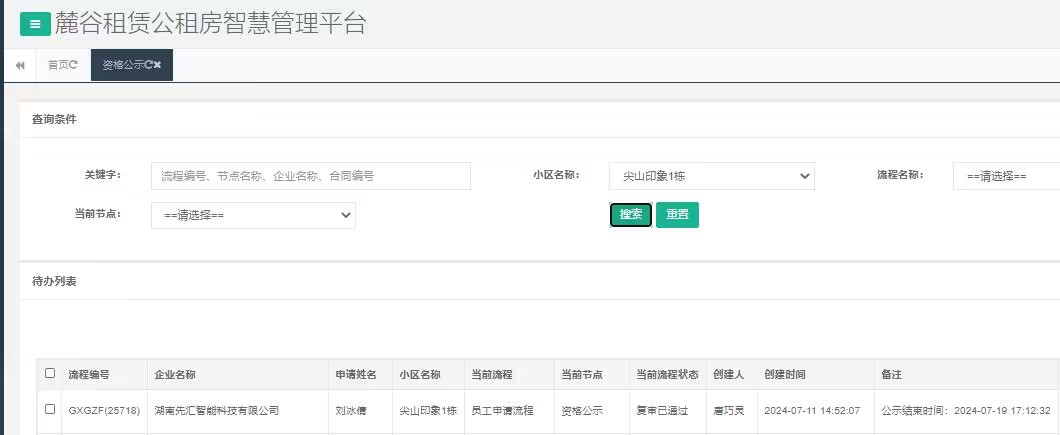Click the 创建时间 column header
This screenshot has width=1060, height=435.
point(785,374)
